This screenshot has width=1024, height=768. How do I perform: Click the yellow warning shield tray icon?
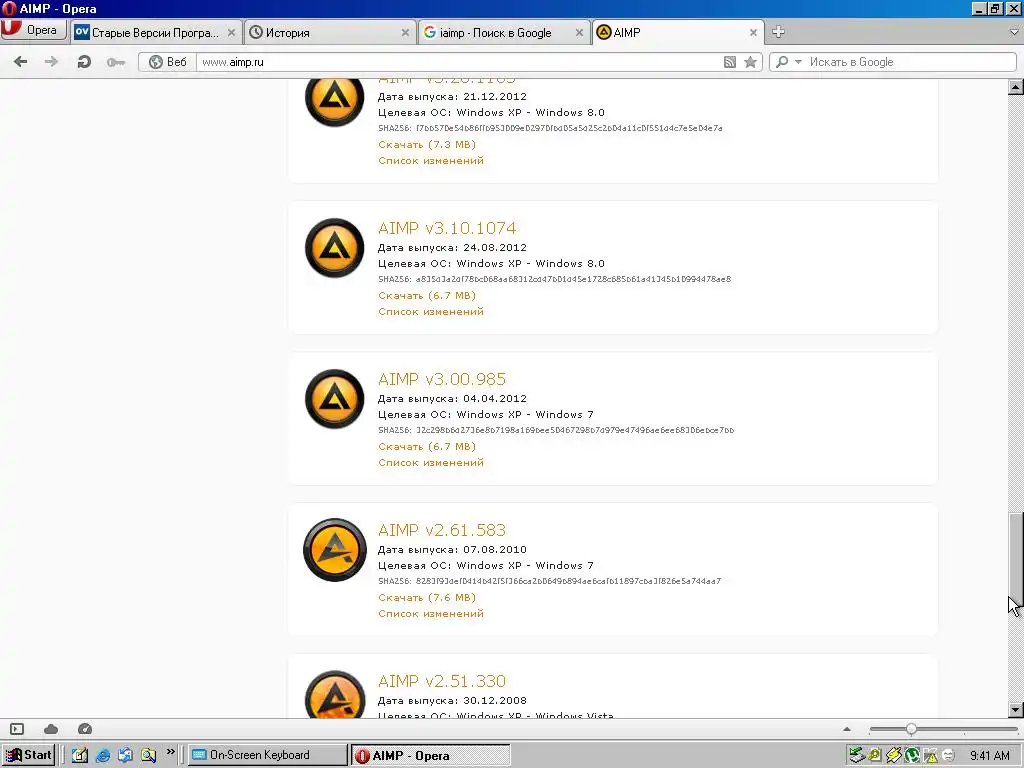pyautogui.click(x=930, y=756)
